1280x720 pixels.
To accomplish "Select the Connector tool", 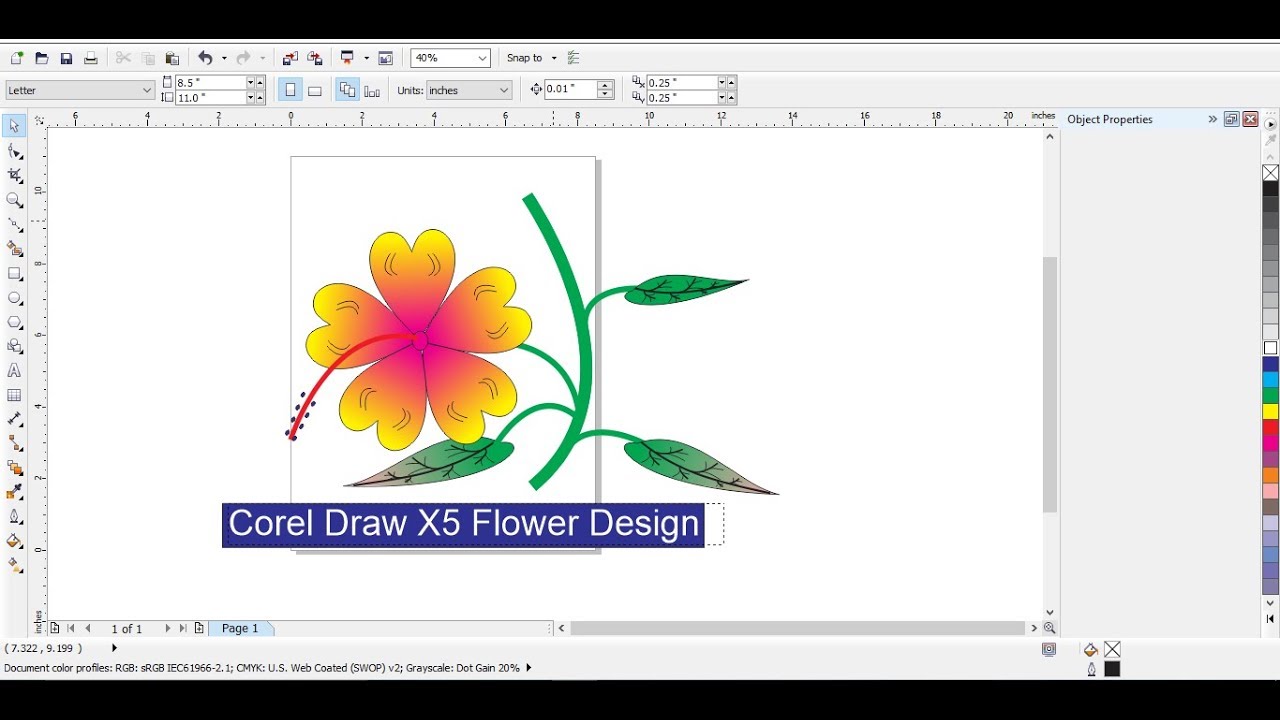I will click(x=14, y=443).
